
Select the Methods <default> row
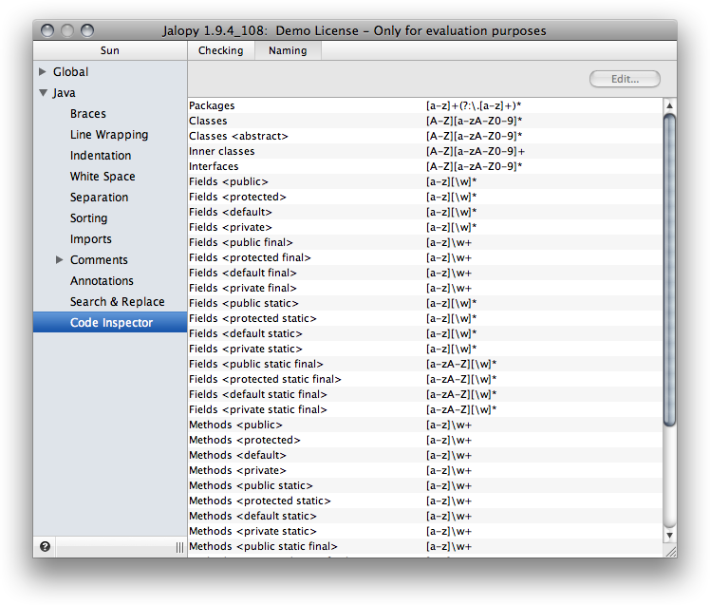(x=425, y=455)
